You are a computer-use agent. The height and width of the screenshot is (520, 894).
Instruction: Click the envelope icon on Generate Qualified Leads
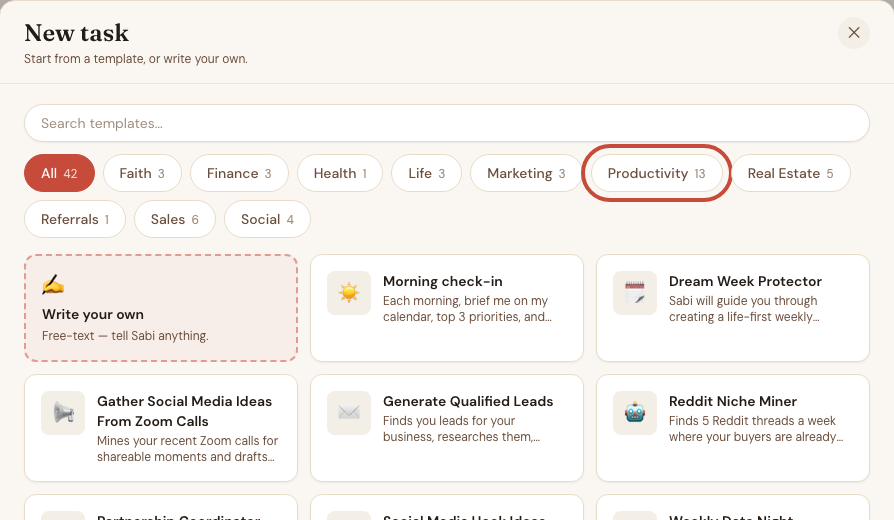(349, 413)
